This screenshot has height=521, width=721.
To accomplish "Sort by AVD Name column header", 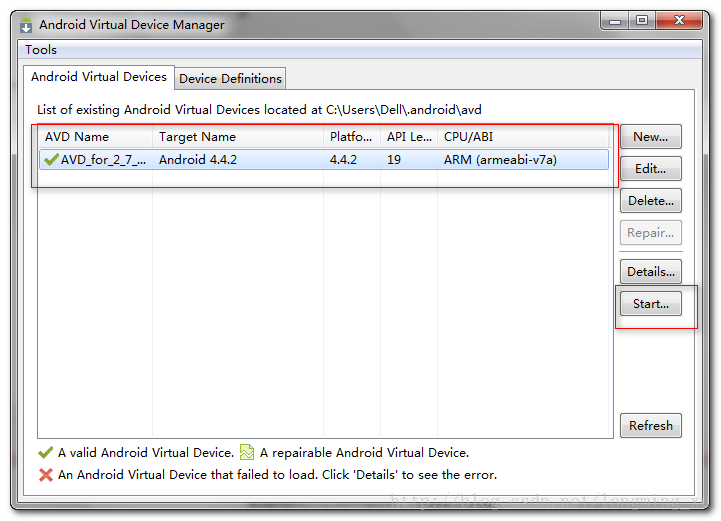I will [96, 137].
